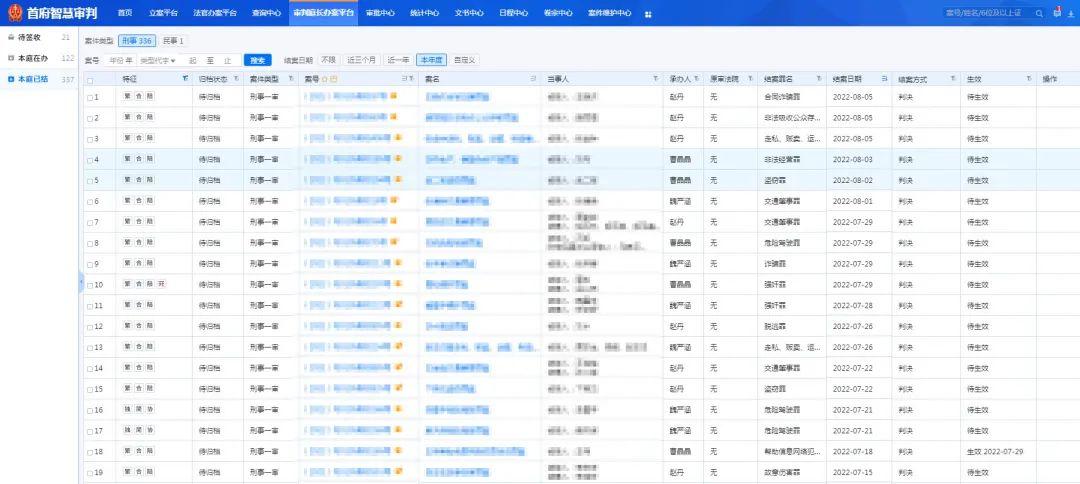Select 不限 closing date filter
The image size is (1080, 484).
tap(328, 61)
